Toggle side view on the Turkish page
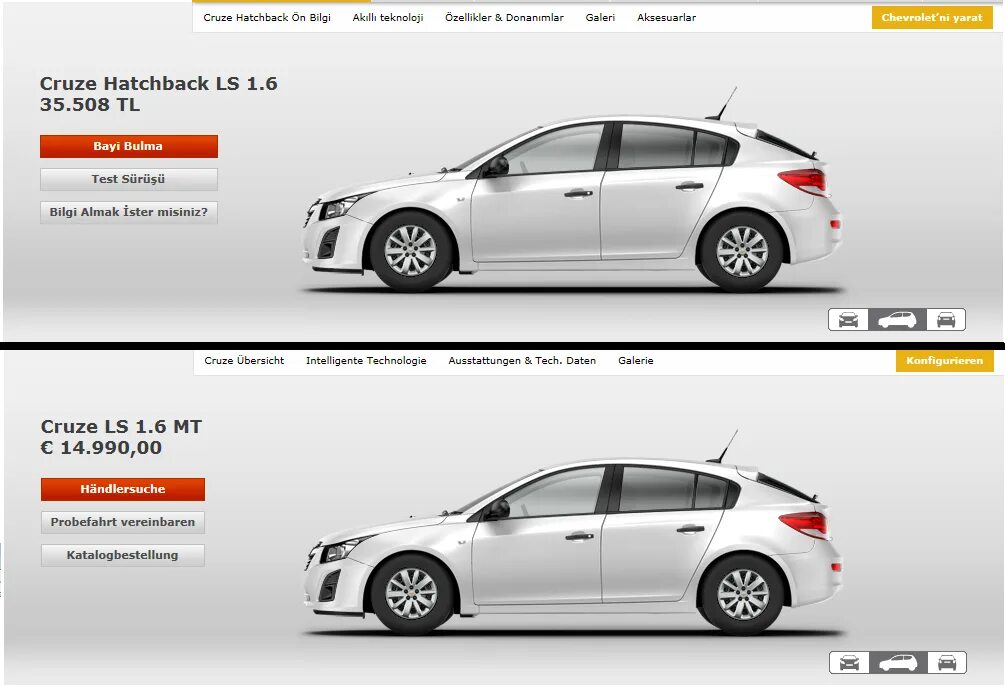 [x=898, y=320]
